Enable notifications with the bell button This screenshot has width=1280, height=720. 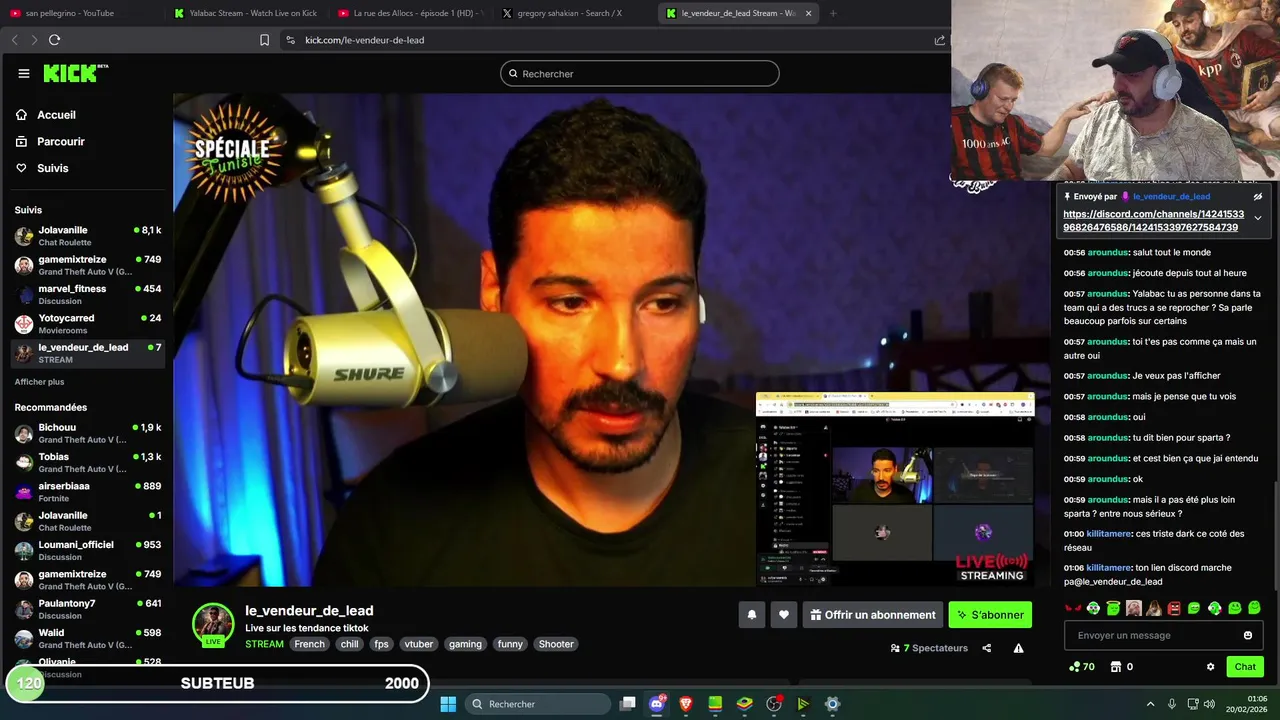pos(752,615)
